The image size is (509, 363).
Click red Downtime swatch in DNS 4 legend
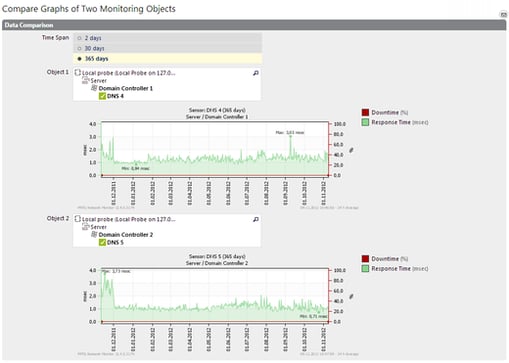tap(365, 112)
